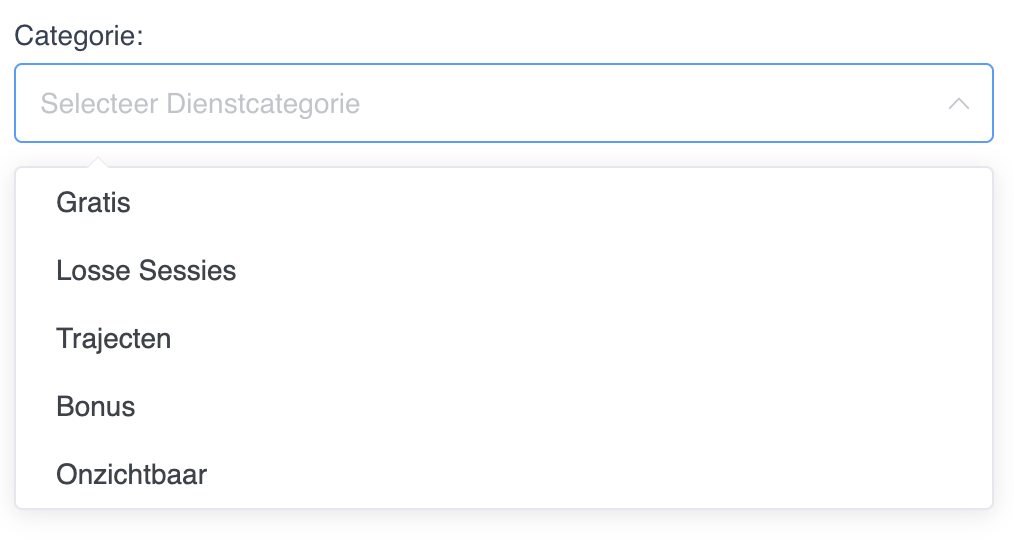The image size is (1014, 546).
Task: Focus the Selecteer Dienstcategorie placeholder text
Action: pyautogui.click(x=200, y=104)
